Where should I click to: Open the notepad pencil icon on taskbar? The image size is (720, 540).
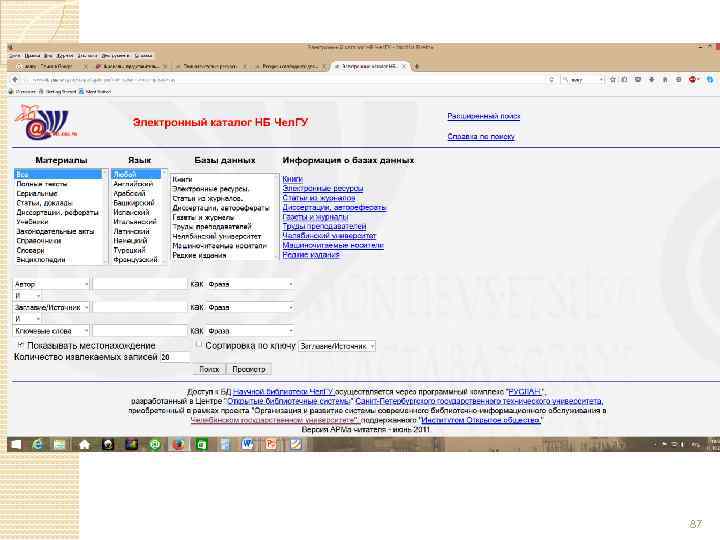[295, 444]
